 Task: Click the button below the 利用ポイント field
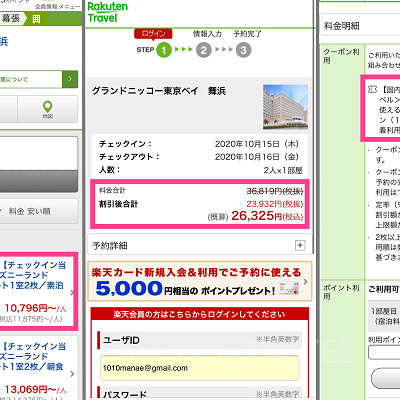point(386,378)
